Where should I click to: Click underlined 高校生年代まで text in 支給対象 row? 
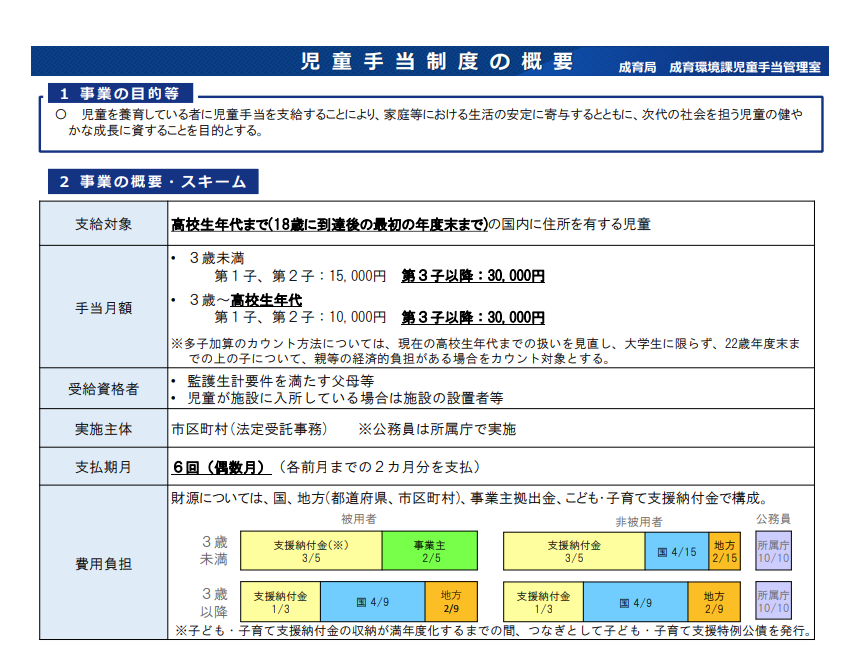(x=218, y=223)
